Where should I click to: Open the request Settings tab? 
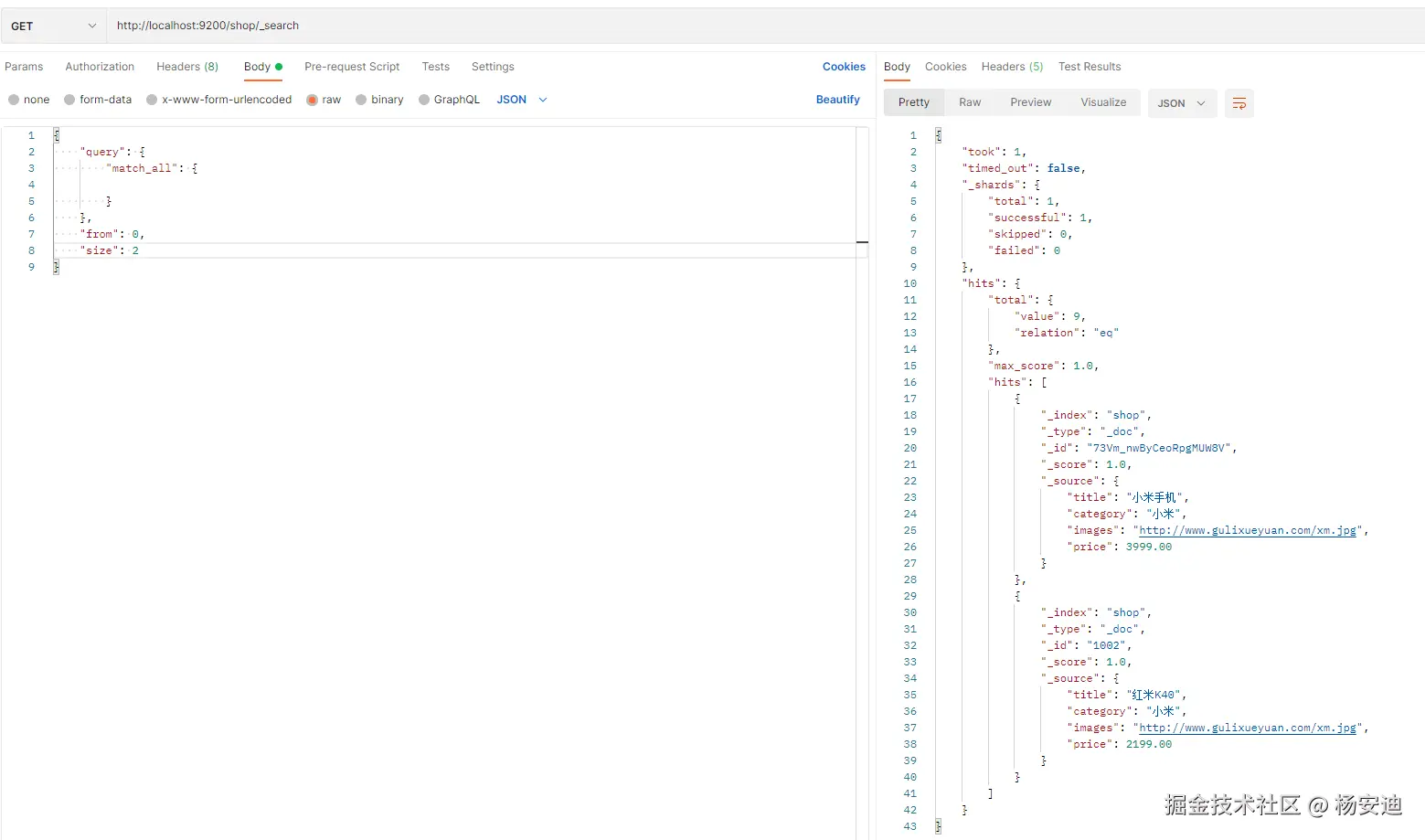click(493, 67)
